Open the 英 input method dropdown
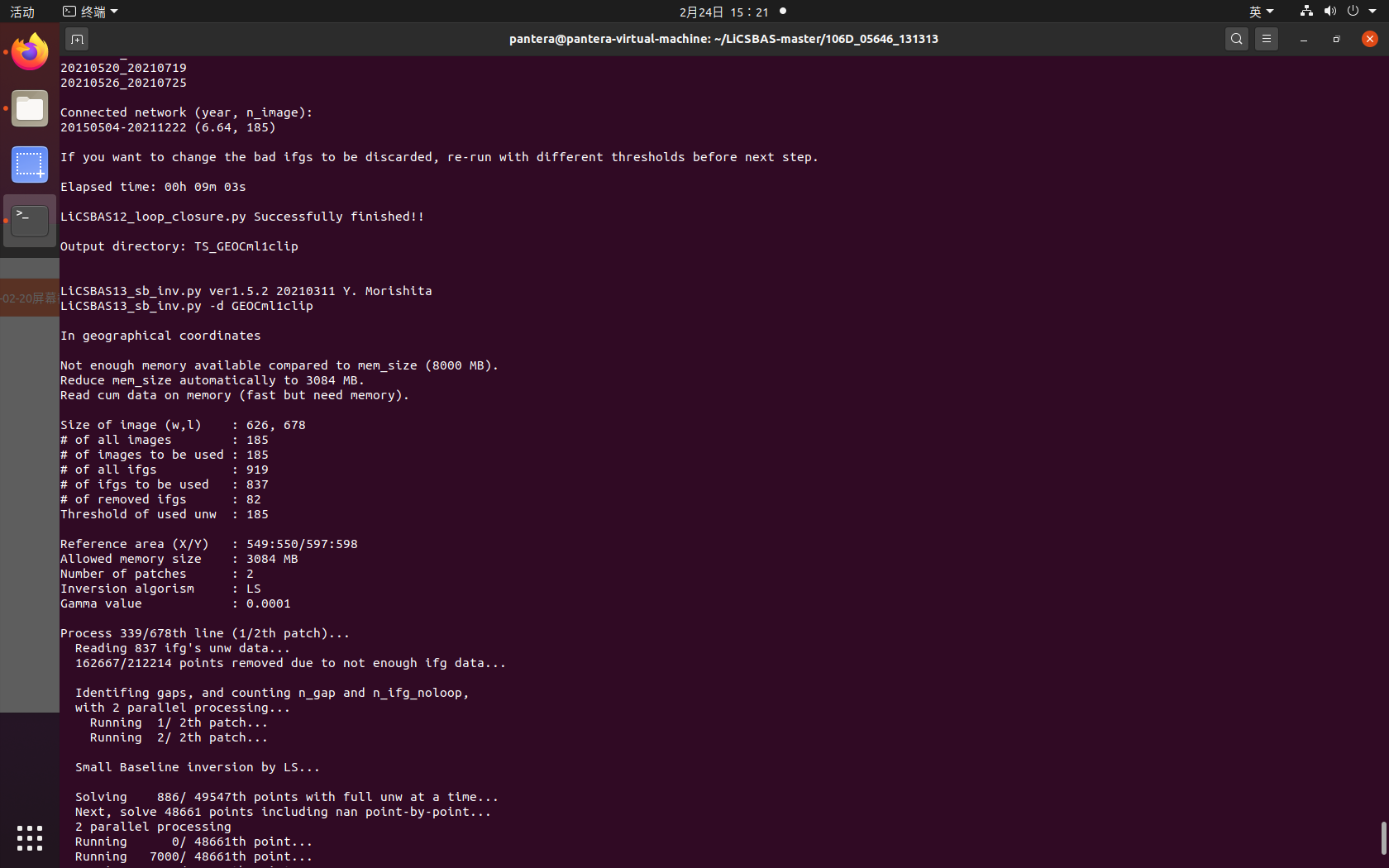Image resolution: width=1389 pixels, height=868 pixels. pos(1260,12)
